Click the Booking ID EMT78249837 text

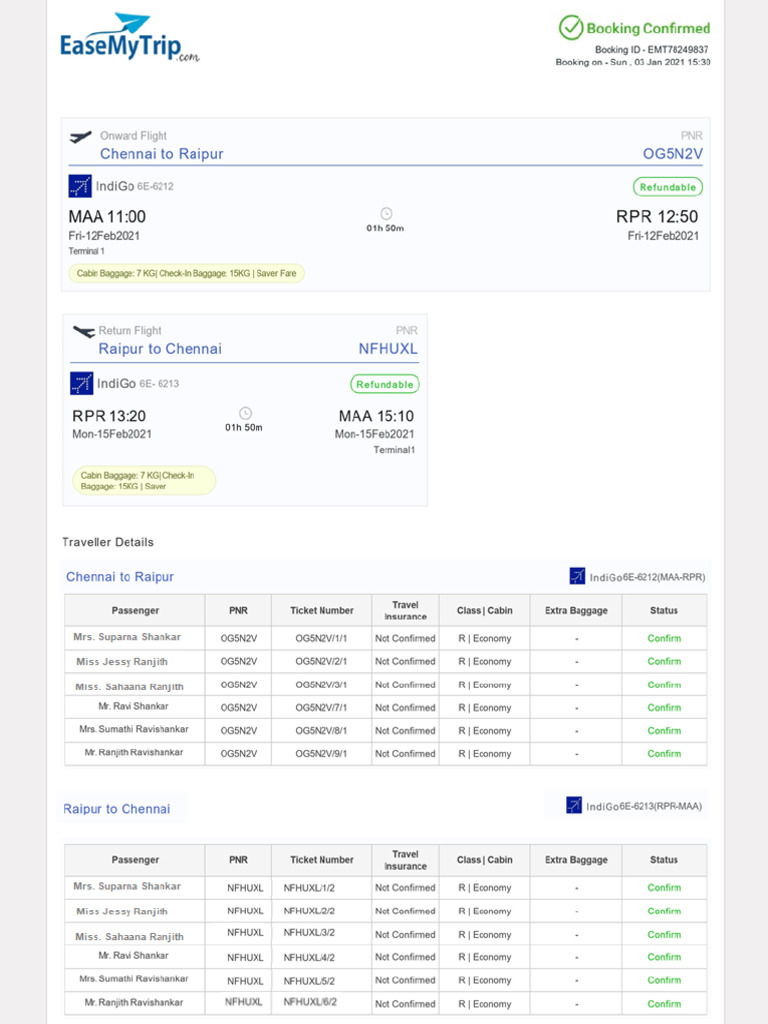coord(651,50)
